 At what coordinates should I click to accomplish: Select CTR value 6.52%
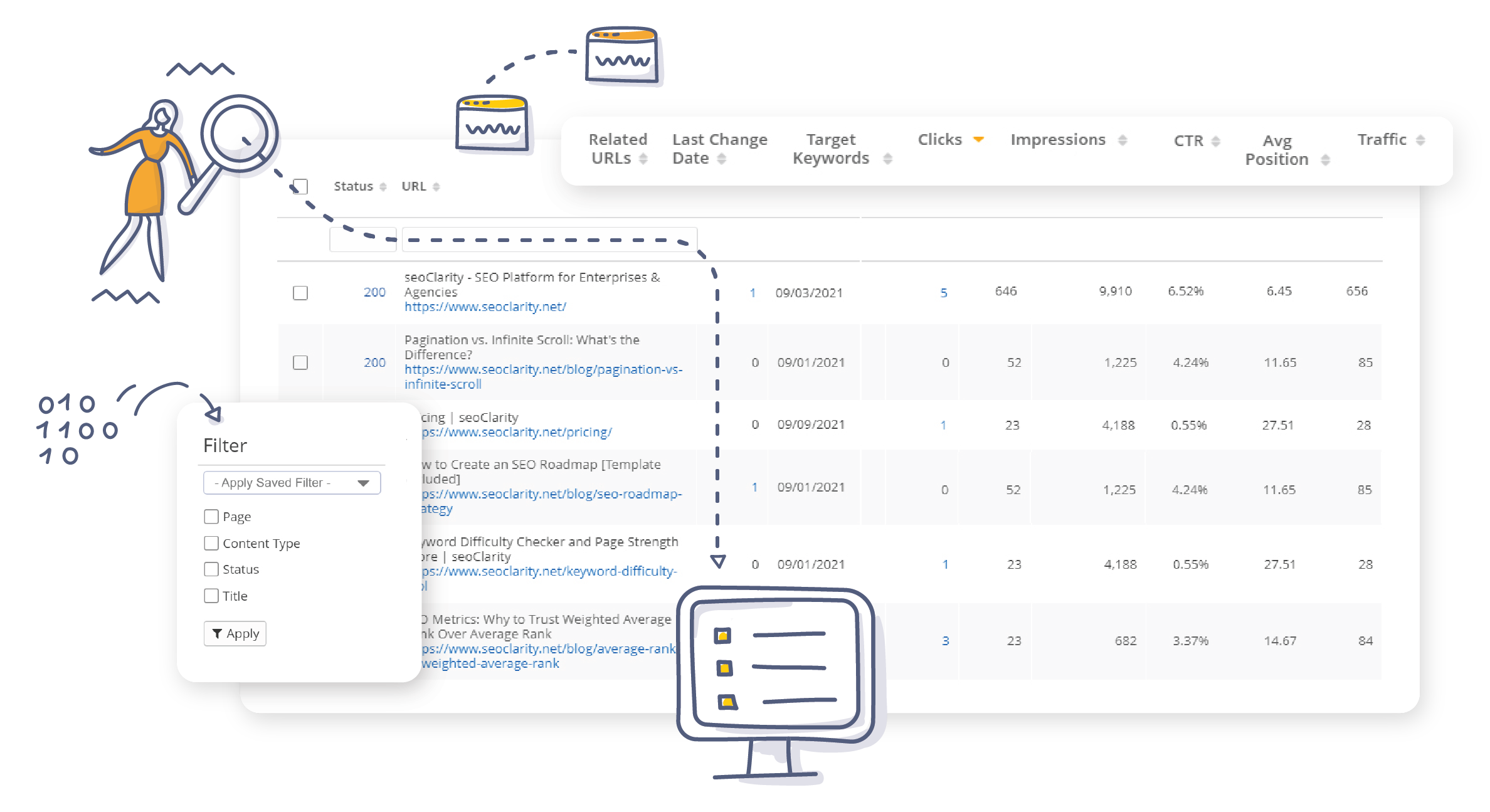coord(1186,291)
